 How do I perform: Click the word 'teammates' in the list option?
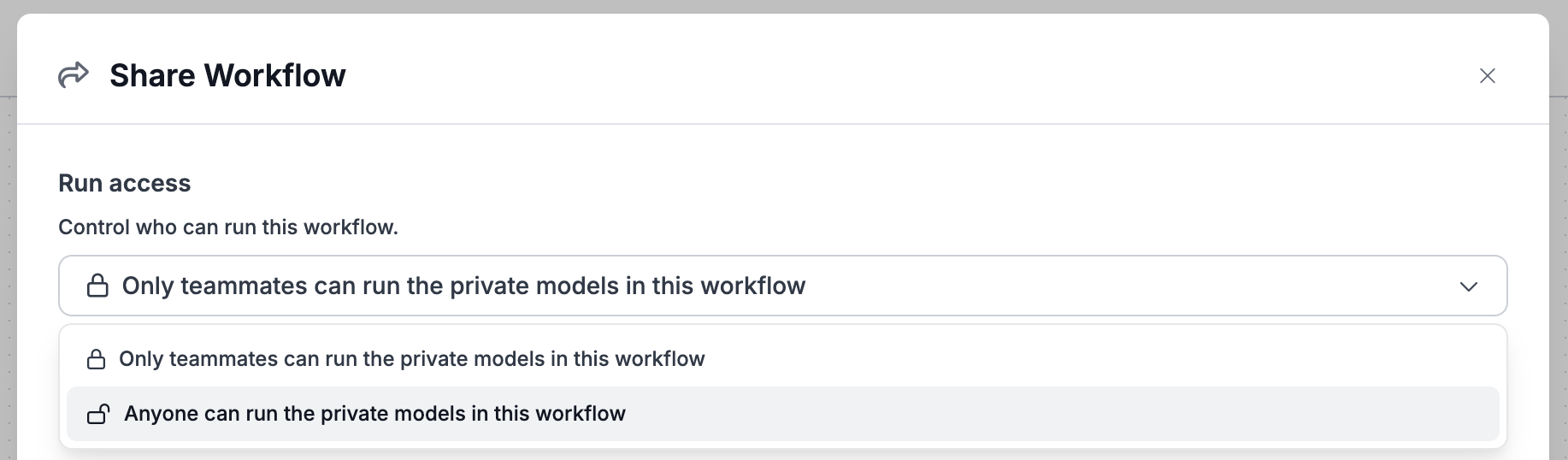click(x=224, y=359)
